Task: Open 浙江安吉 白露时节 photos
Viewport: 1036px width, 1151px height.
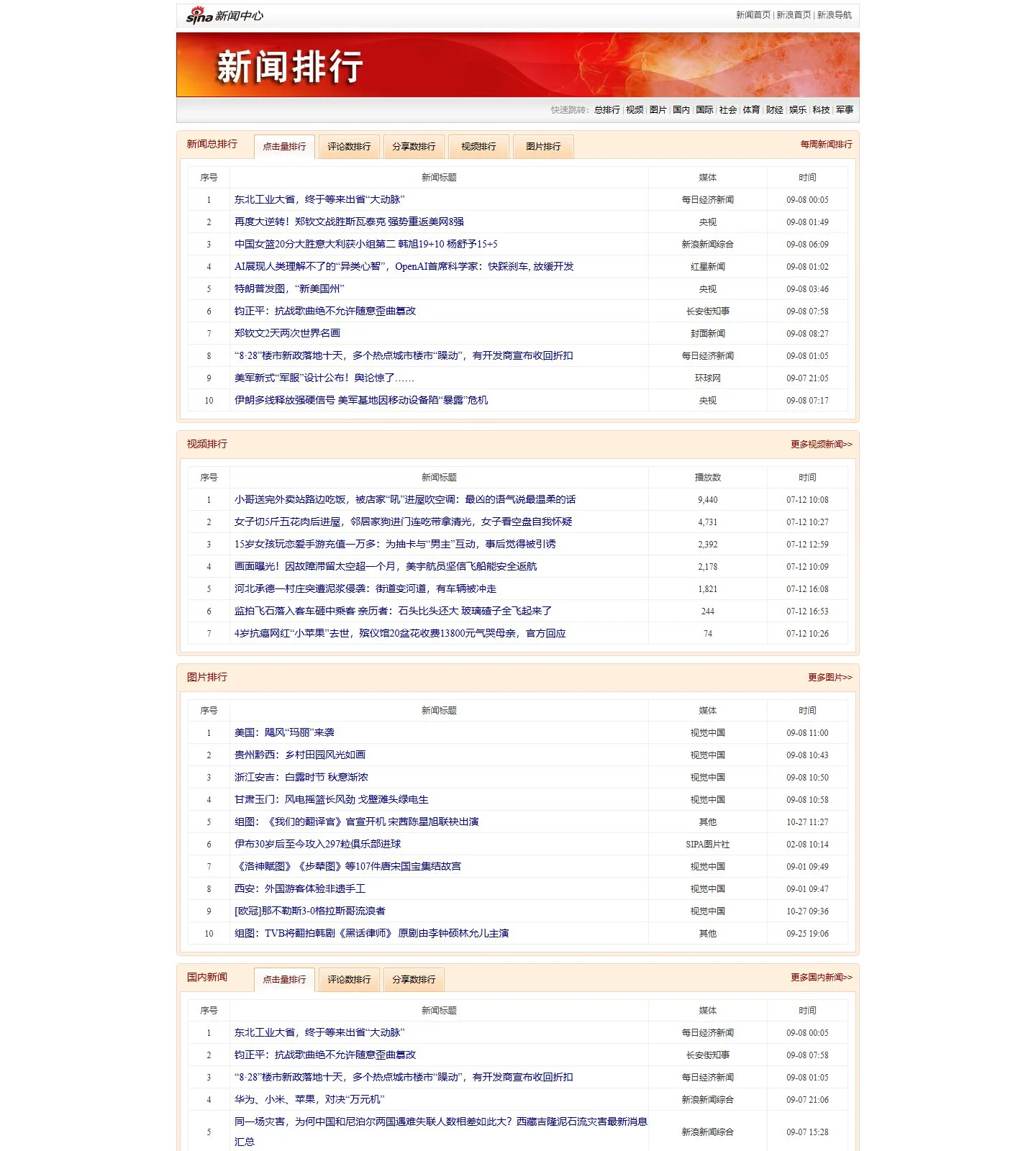Action: [x=301, y=777]
